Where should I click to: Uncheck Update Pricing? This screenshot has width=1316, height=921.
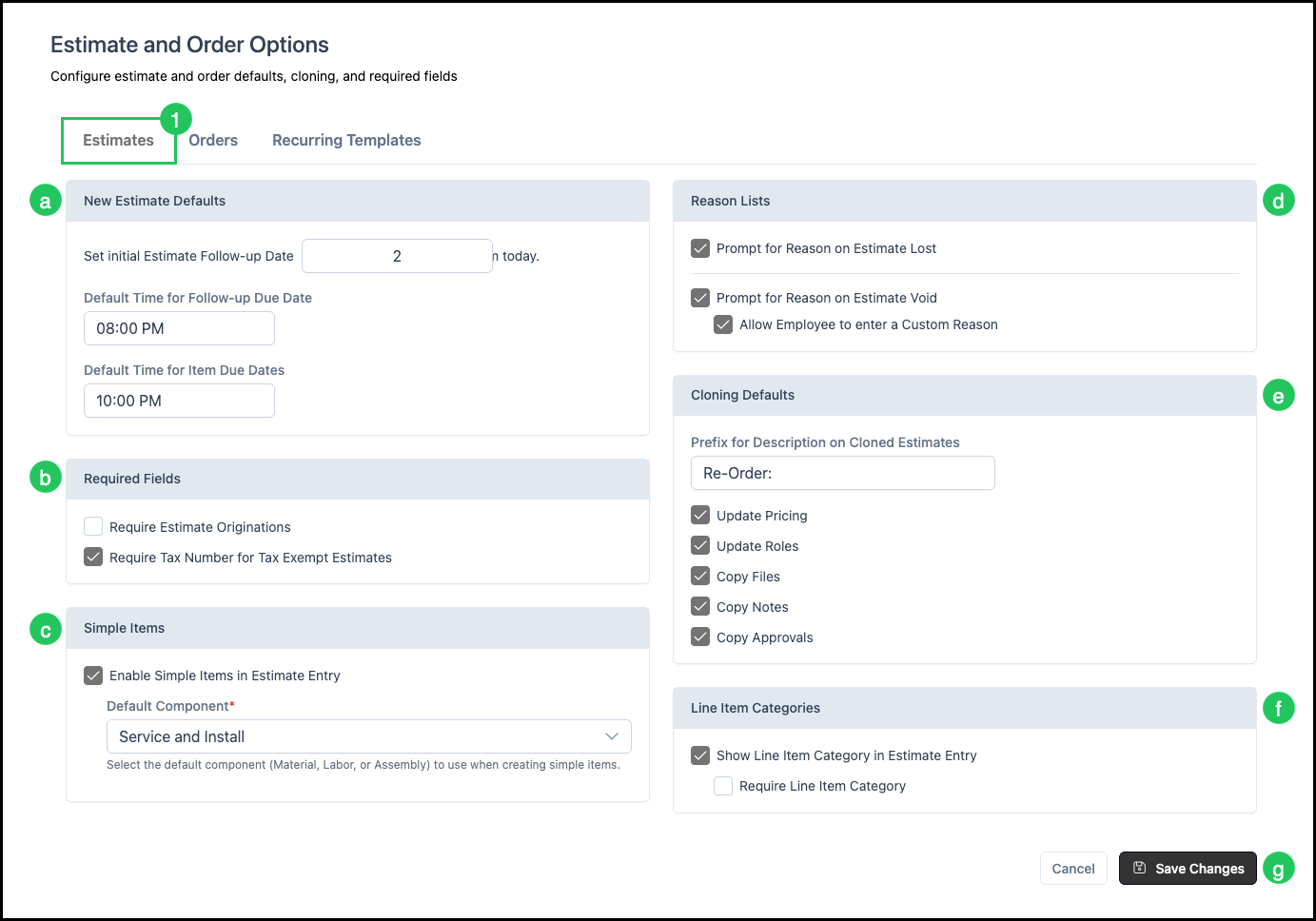700,515
